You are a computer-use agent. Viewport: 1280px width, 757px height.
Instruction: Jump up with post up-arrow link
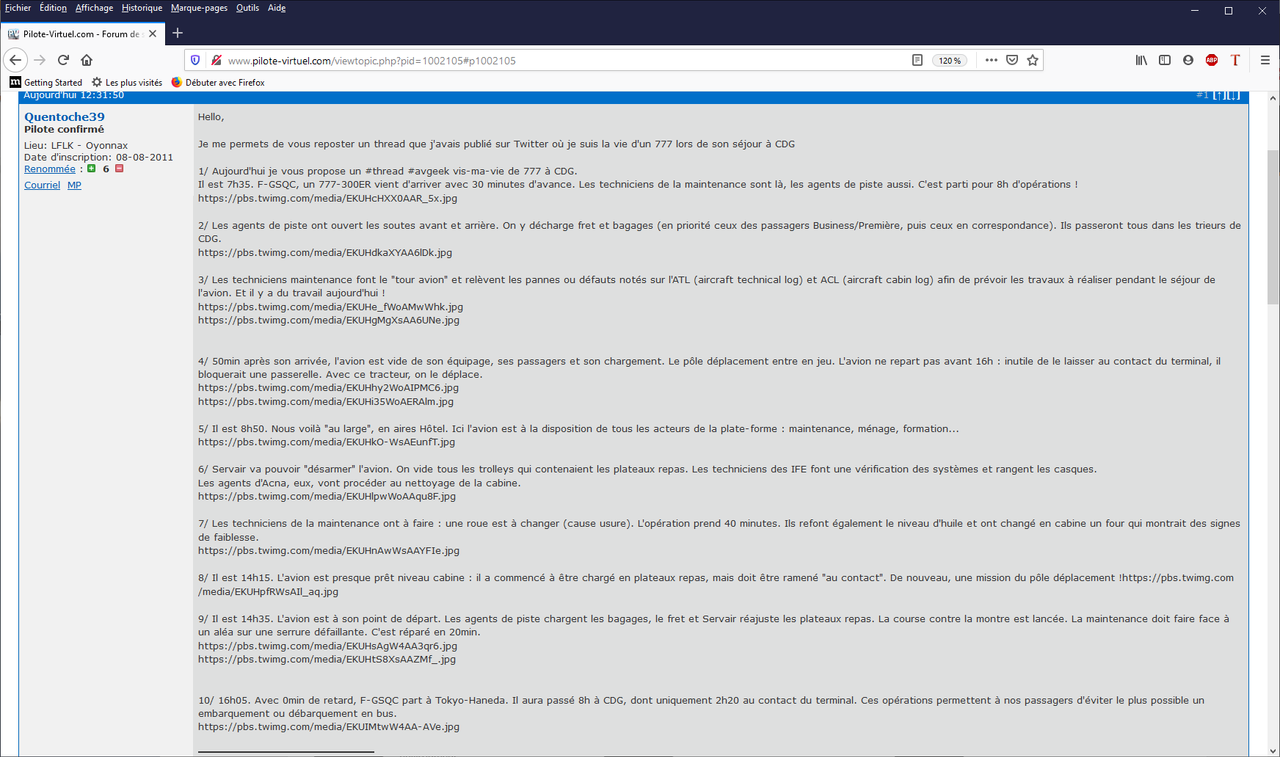(x=1219, y=95)
